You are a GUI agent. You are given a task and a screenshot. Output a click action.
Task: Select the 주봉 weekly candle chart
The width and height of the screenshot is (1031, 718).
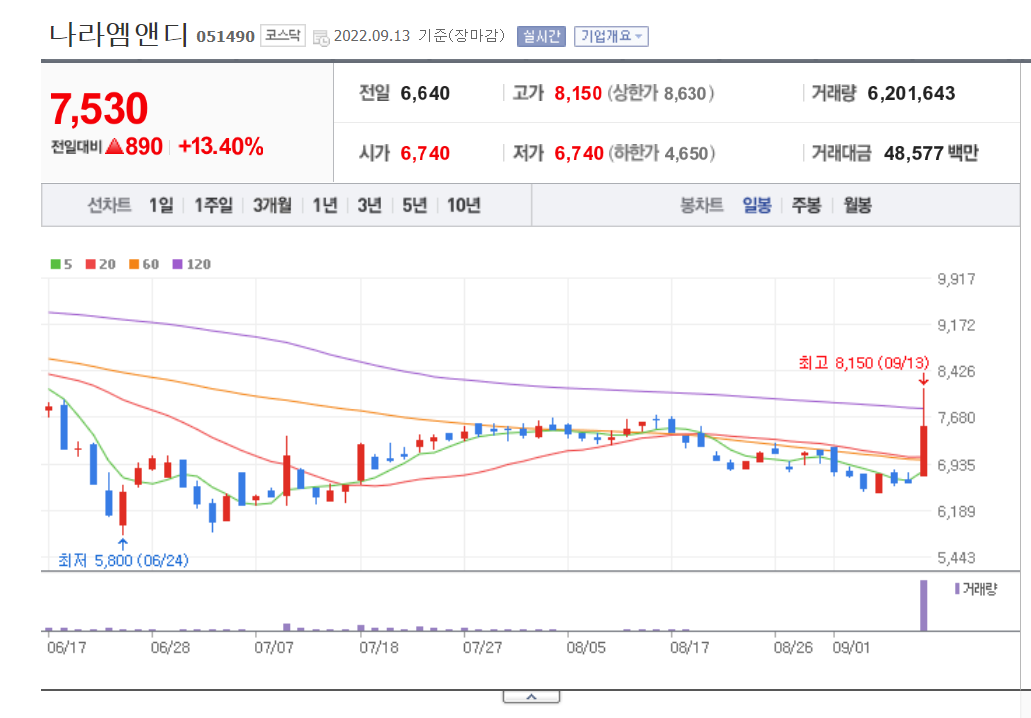point(806,205)
